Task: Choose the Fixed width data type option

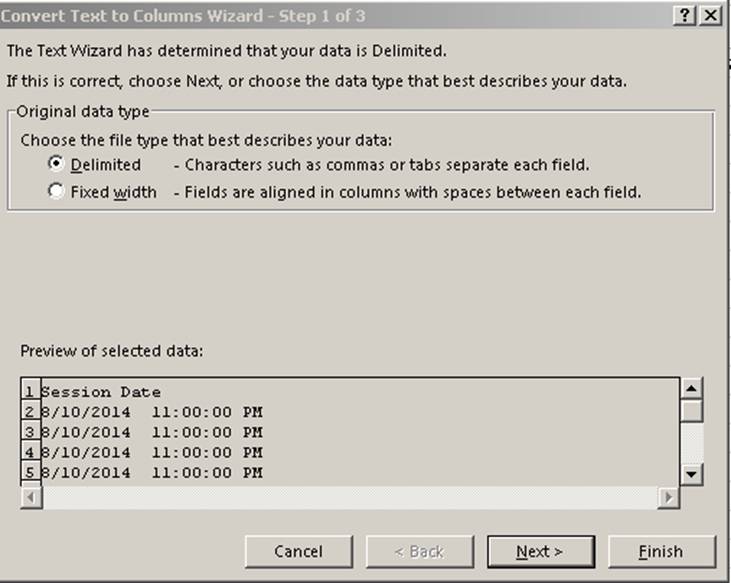Action: (56, 192)
